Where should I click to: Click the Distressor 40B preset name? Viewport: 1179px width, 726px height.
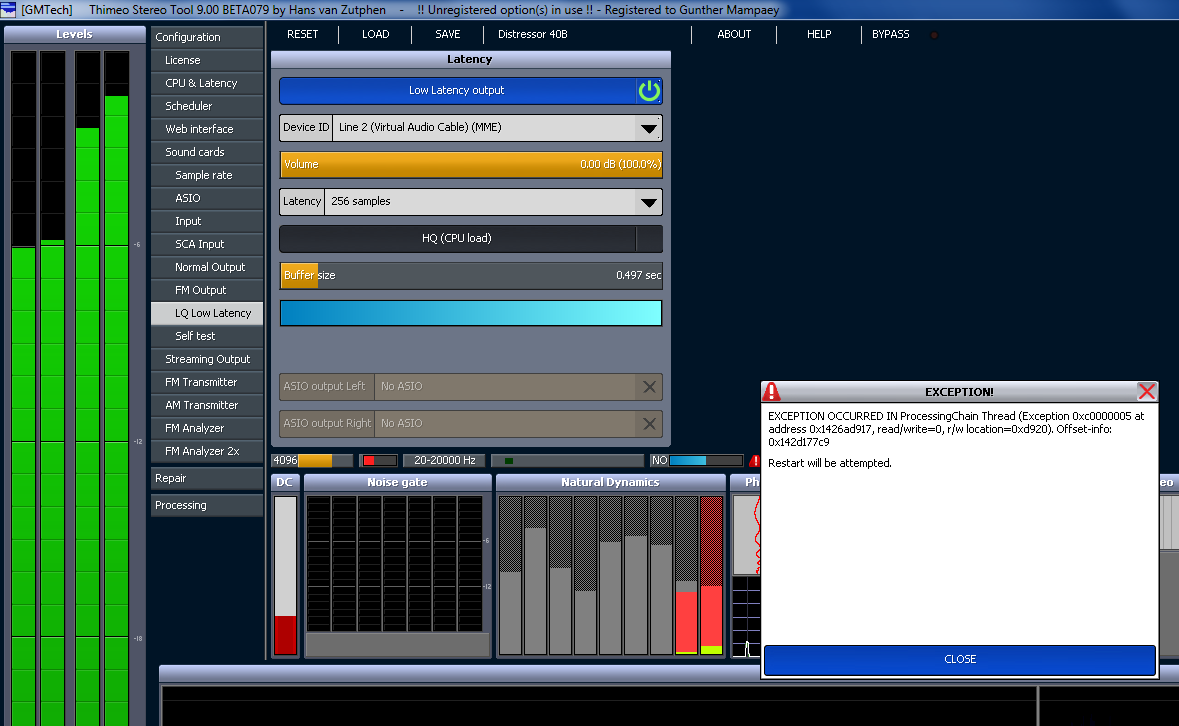(532, 35)
